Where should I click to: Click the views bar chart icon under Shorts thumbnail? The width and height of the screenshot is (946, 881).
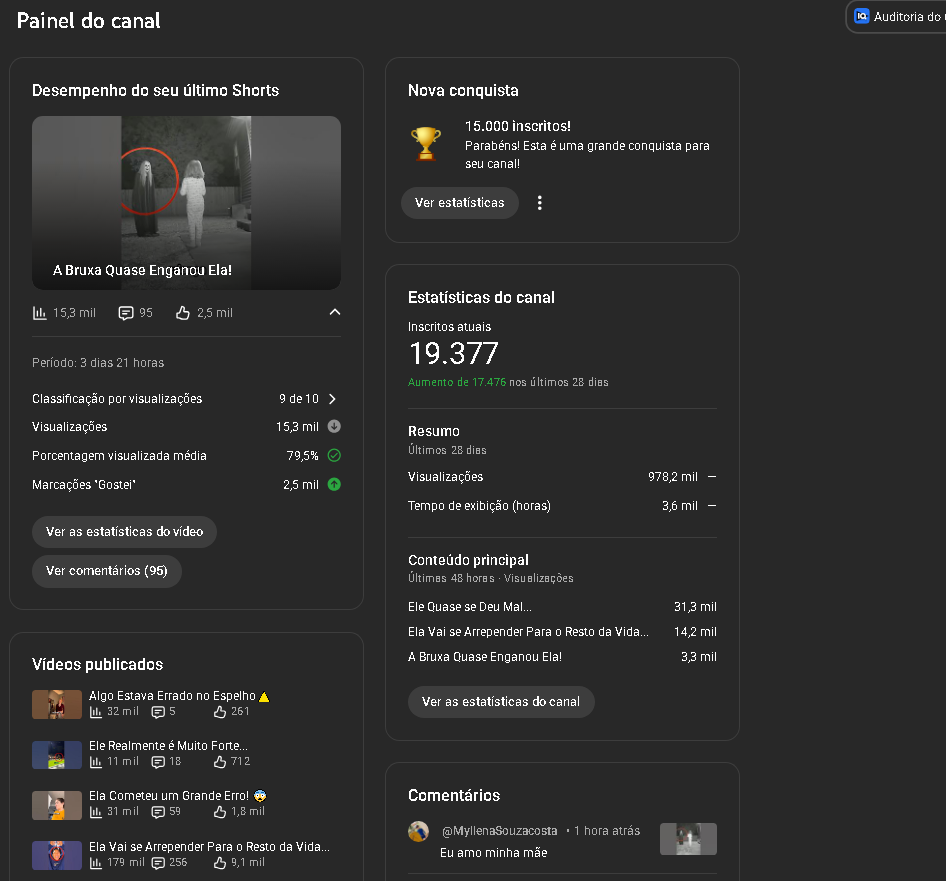40,313
